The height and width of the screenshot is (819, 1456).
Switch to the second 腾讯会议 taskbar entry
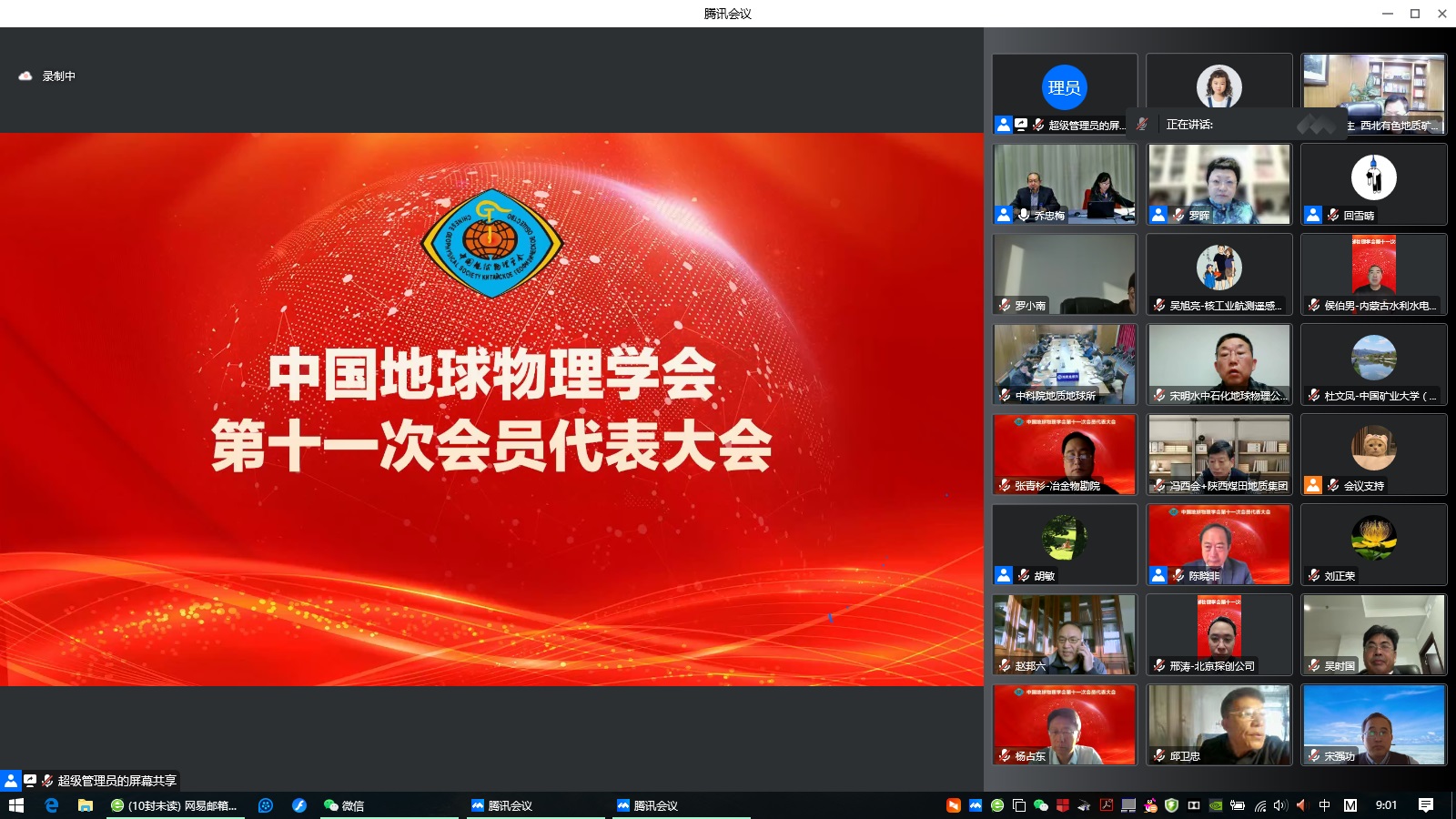coord(682,805)
